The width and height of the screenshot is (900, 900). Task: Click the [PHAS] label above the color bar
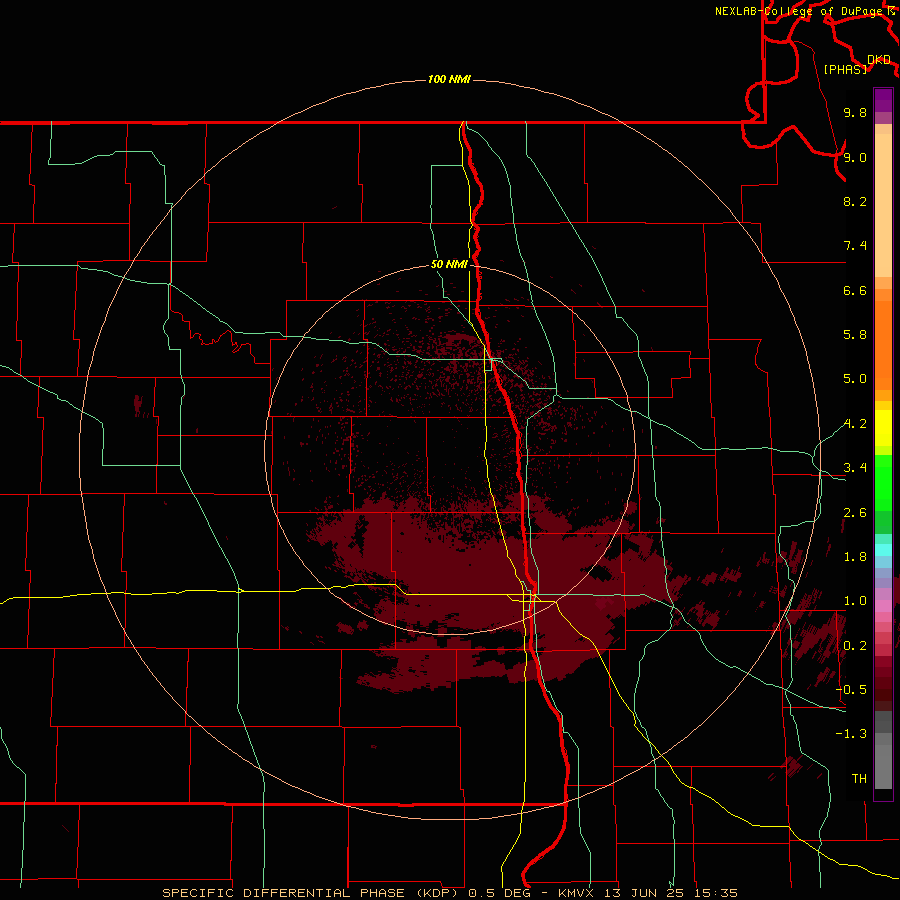[845, 70]
